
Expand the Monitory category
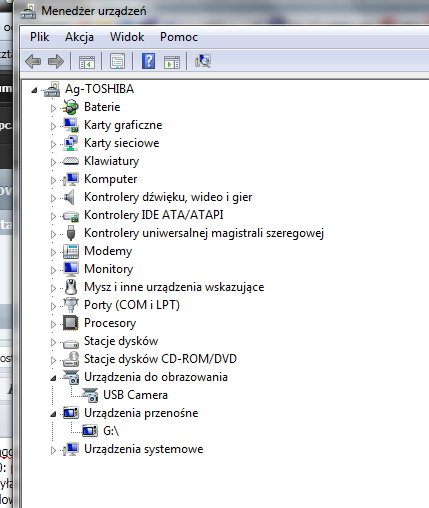point(53,270)
